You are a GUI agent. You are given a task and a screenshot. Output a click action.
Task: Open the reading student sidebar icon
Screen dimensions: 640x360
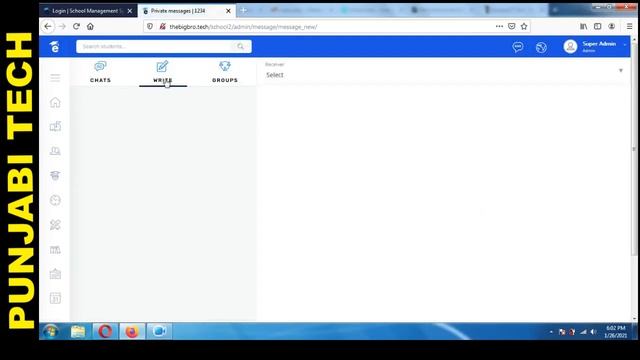point(55,151)
